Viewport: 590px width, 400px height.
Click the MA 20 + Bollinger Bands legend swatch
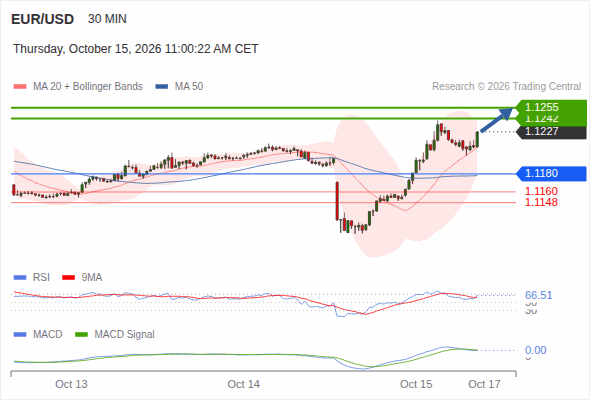(20, 87)
